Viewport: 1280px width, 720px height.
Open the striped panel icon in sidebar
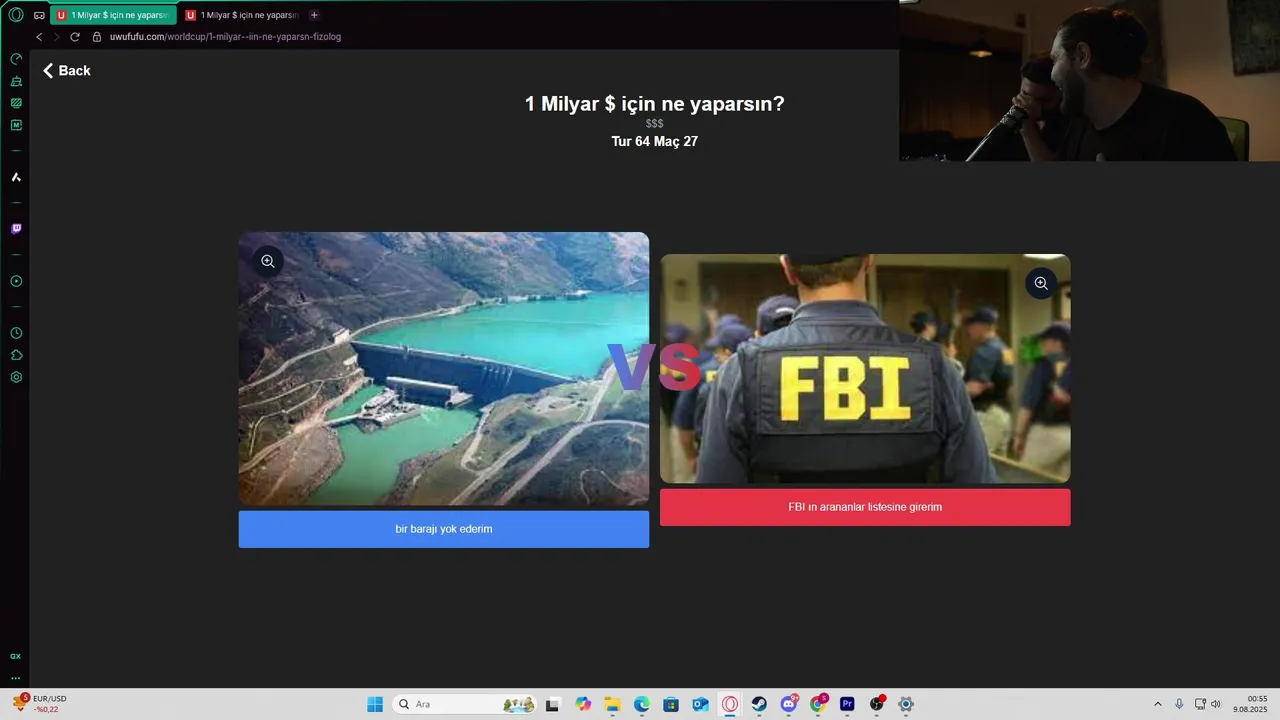coord(16,103)
